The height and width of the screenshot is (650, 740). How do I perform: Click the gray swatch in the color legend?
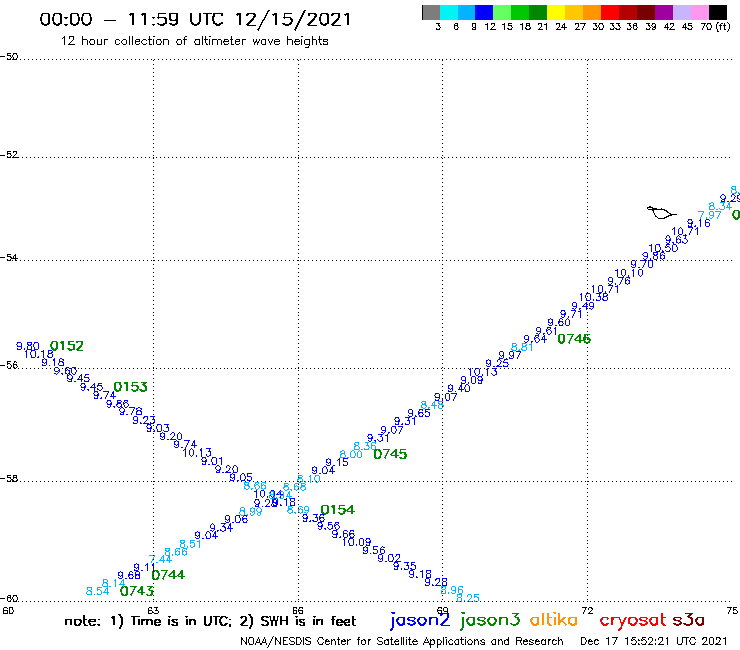click(431, 12)
